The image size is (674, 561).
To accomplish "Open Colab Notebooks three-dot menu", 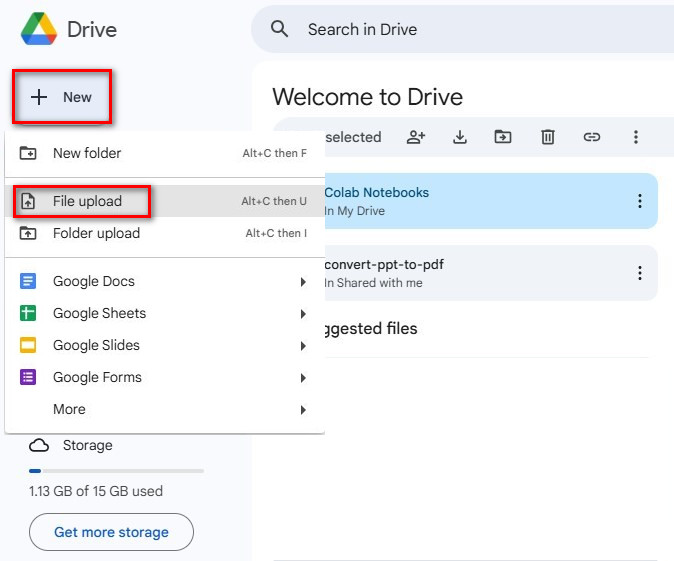I will [x=640, y=201].
